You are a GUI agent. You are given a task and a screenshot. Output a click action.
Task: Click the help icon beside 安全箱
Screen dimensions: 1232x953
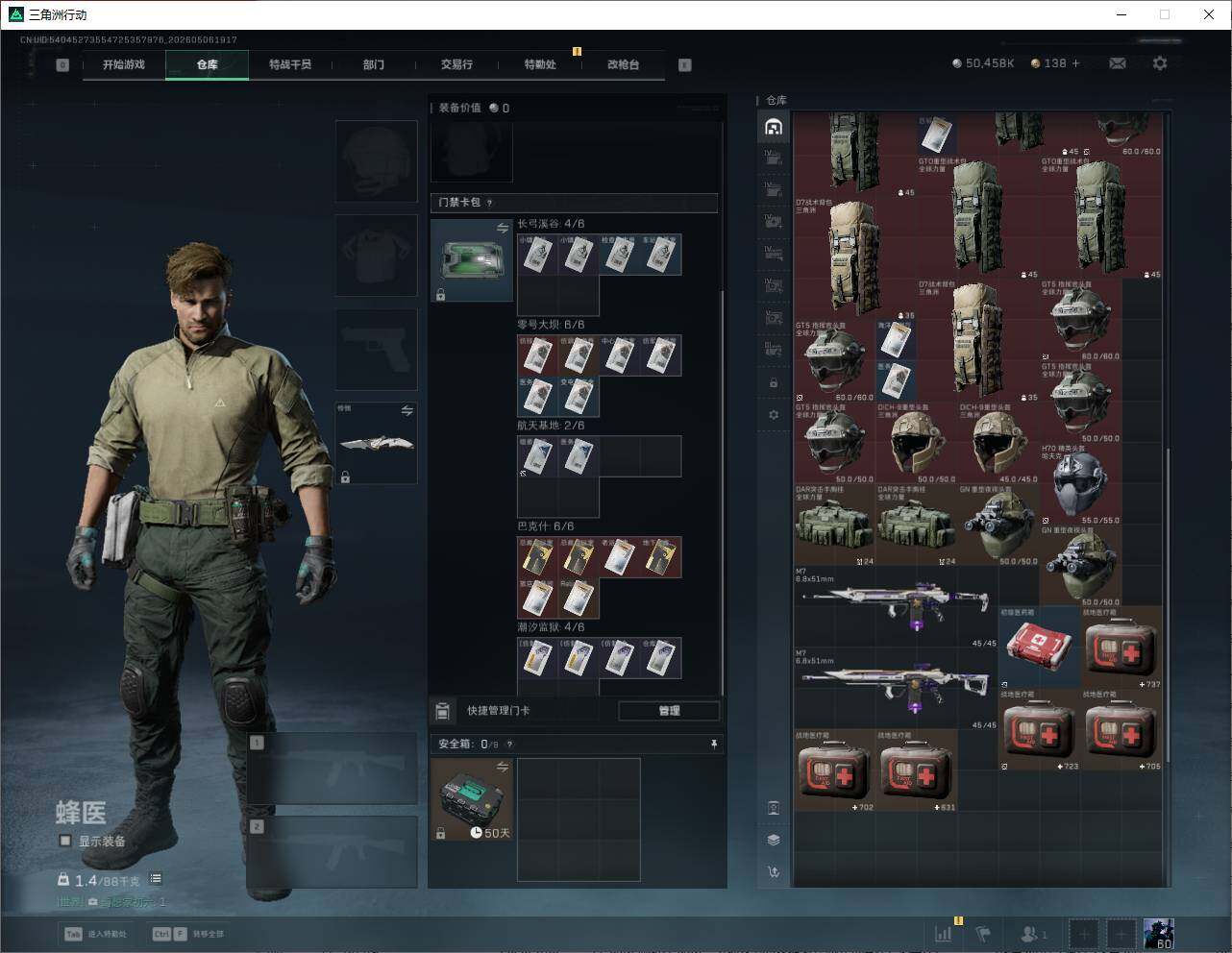coord(509,744)
